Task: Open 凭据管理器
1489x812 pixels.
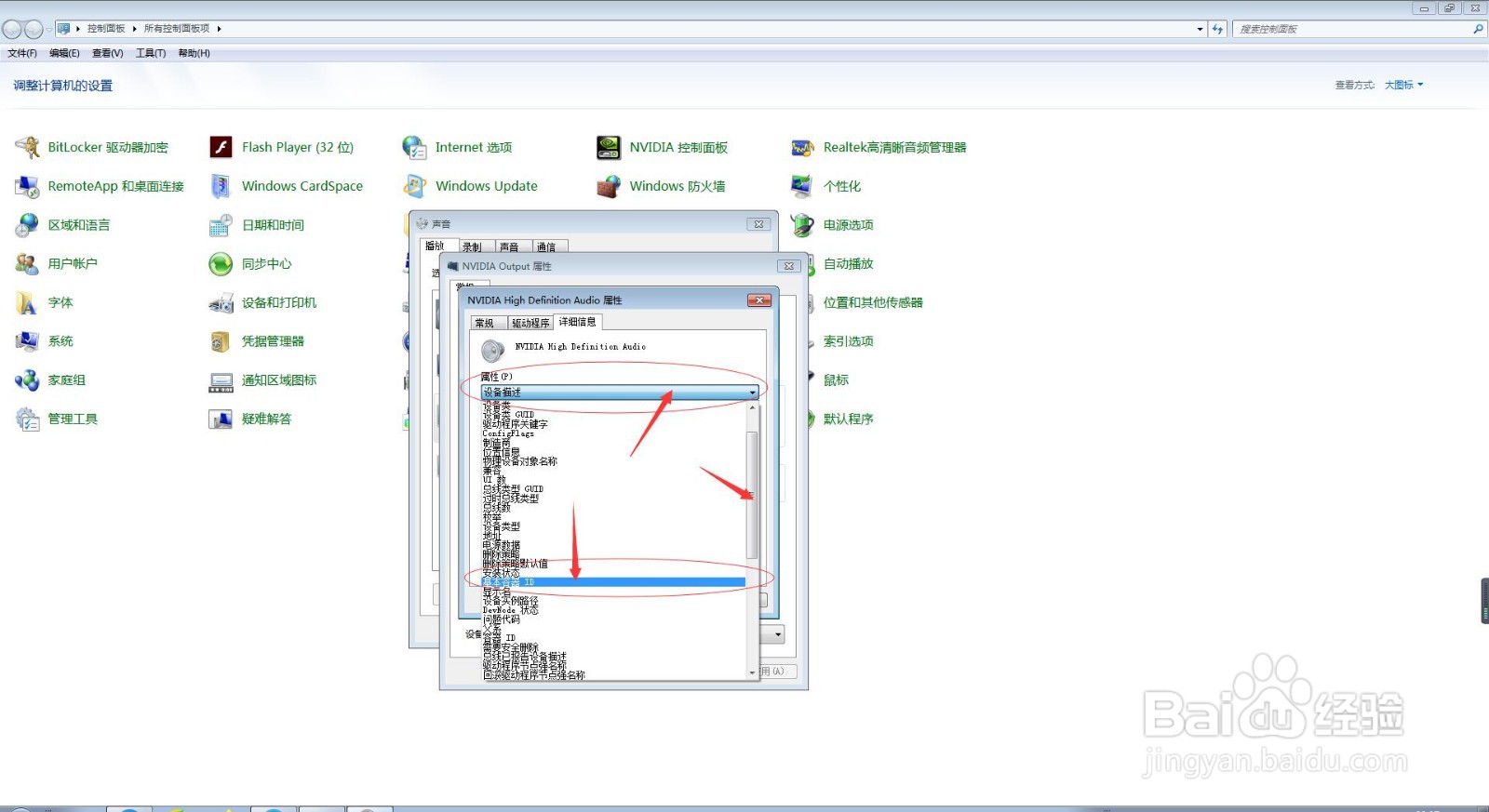Action: pyautogui.click(x=257, y=341)
